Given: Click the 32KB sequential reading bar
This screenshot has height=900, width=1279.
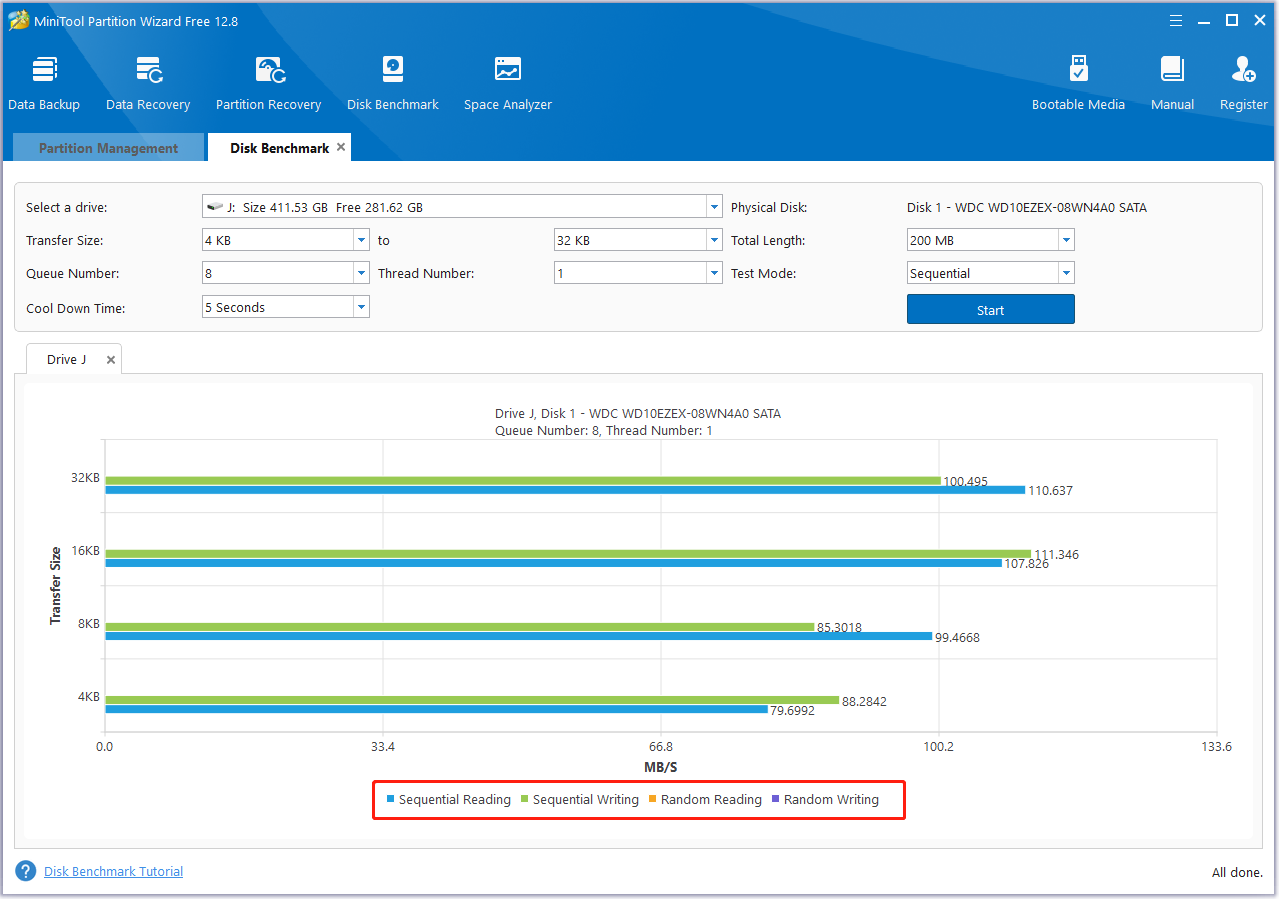Looking at the screenshot, I should (565, 490).
